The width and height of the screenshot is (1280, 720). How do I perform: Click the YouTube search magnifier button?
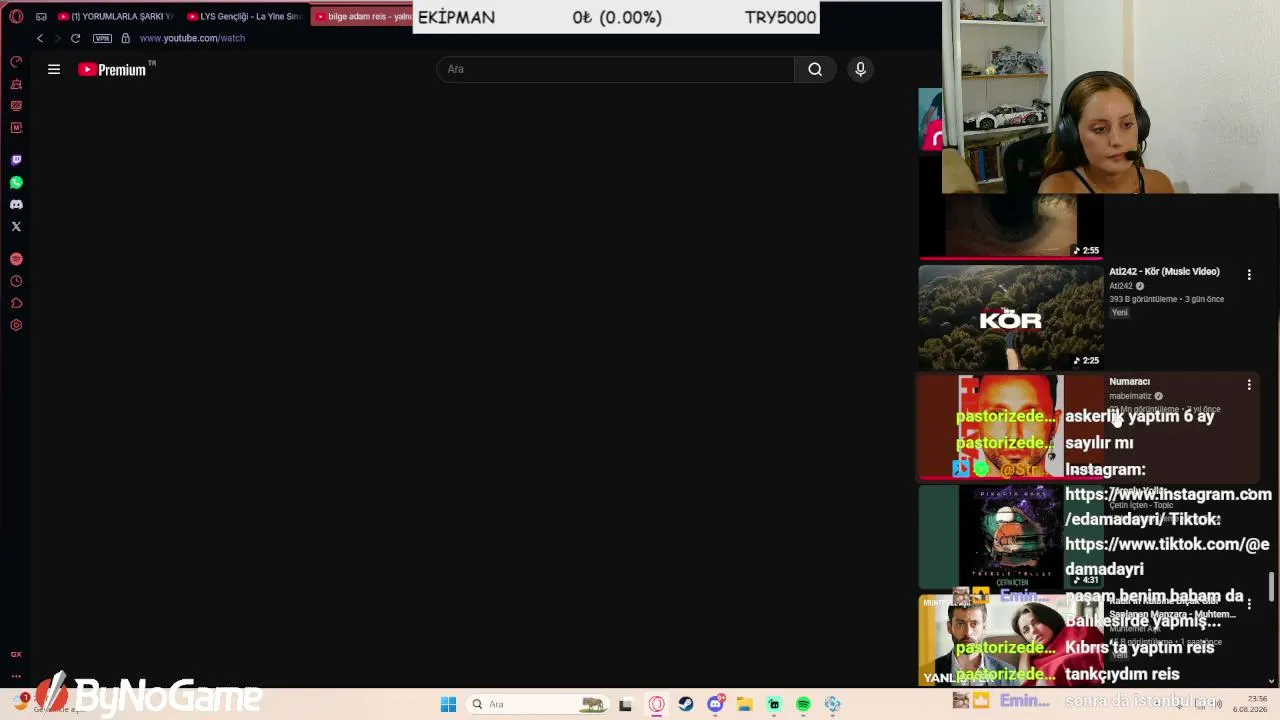(815, 69)
